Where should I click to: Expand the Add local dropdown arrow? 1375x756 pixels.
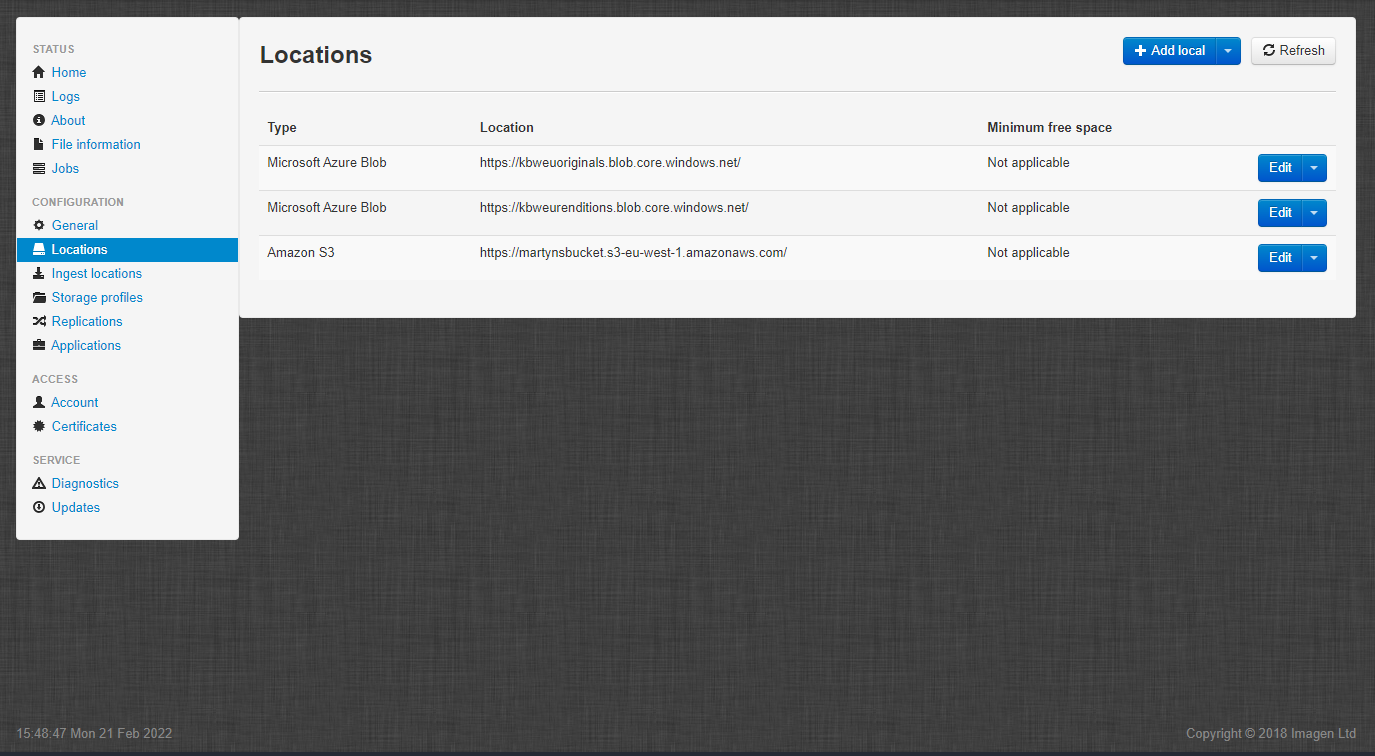[1229, 51]
